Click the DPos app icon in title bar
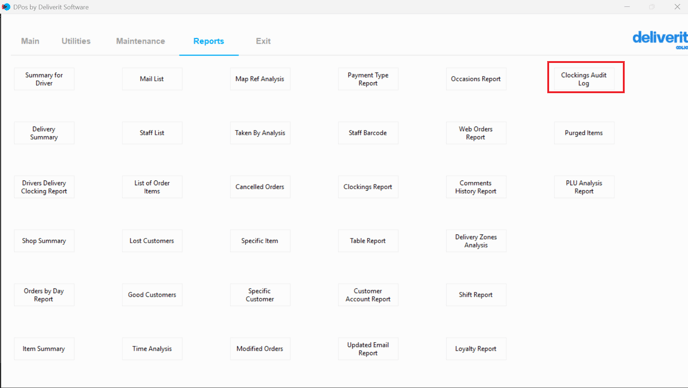This screenshot has width=688, height=388. pyautogui.click(x=6, y=7)
